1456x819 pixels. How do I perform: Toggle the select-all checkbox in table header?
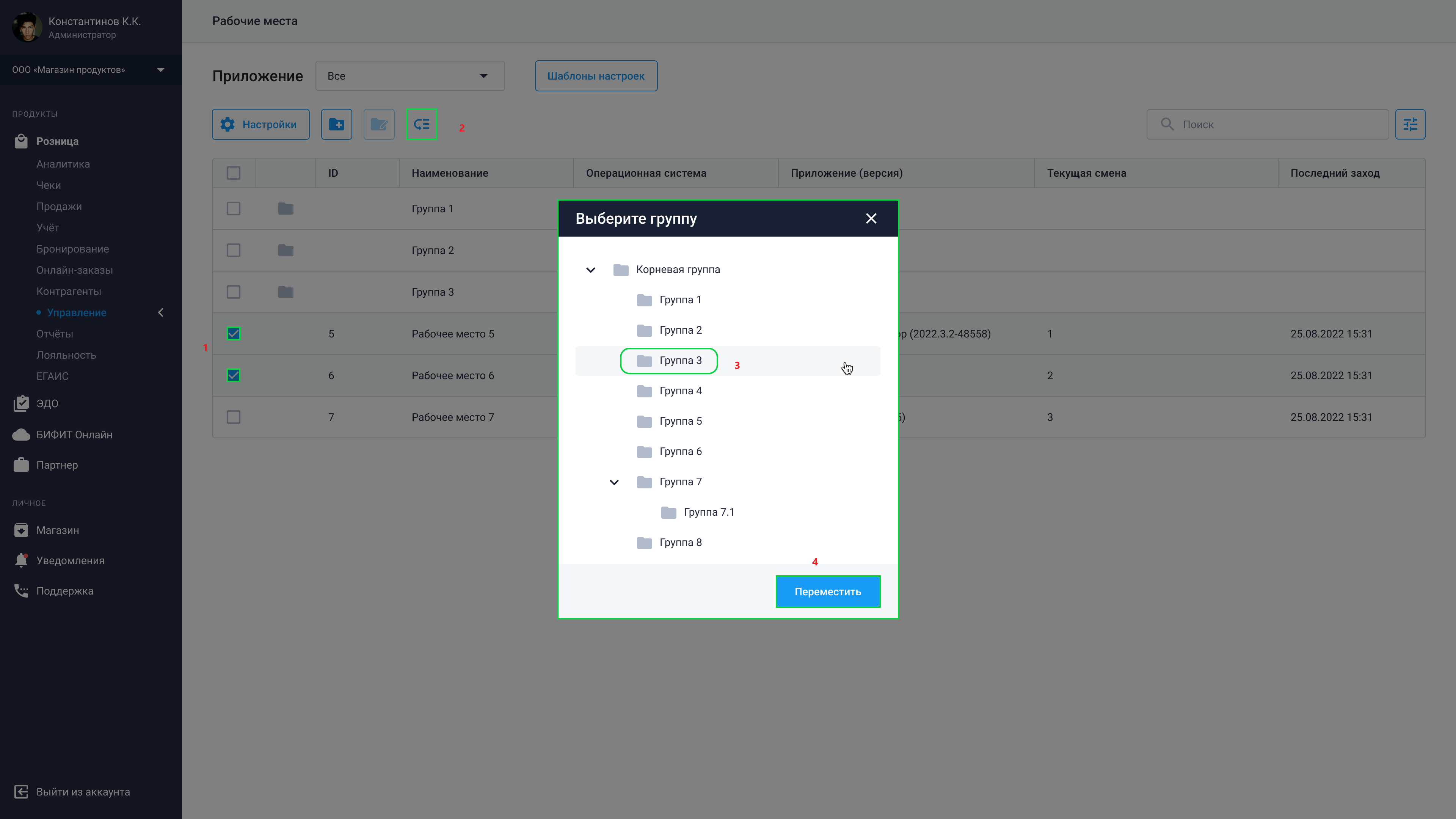(234, 173)
